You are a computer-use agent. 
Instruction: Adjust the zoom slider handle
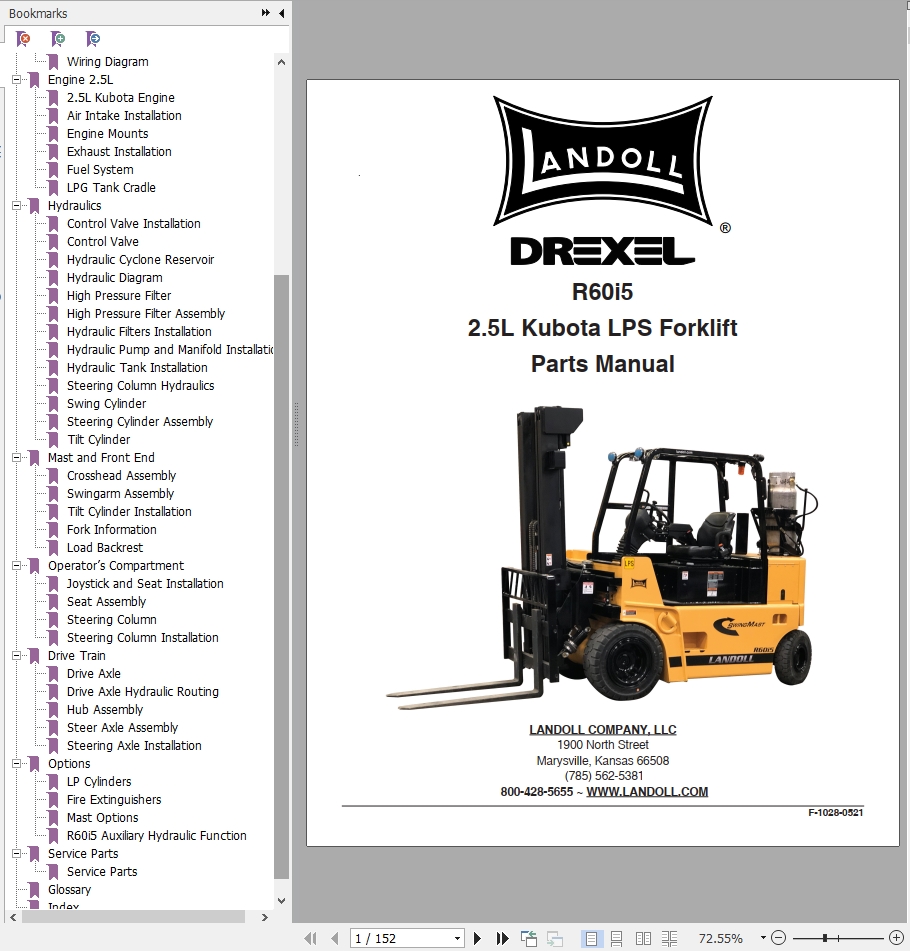click(825, 938)
